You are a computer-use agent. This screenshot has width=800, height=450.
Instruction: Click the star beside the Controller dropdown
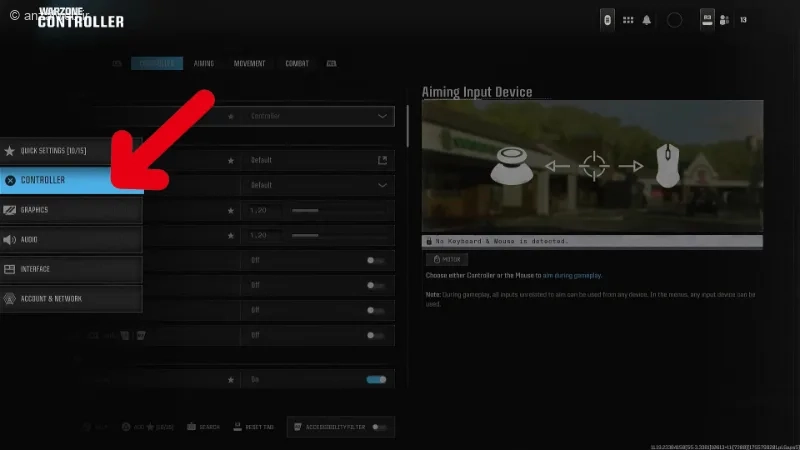coord(231,116)
